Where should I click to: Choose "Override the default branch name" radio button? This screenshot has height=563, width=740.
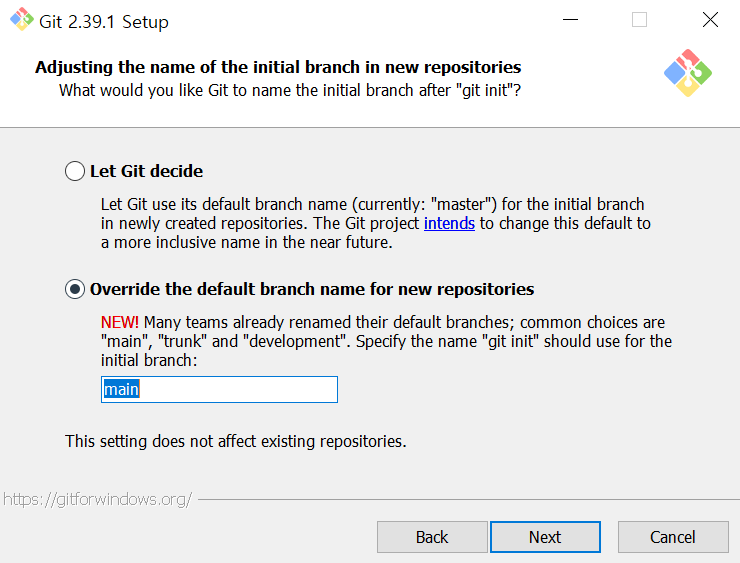tap(75, 289)
